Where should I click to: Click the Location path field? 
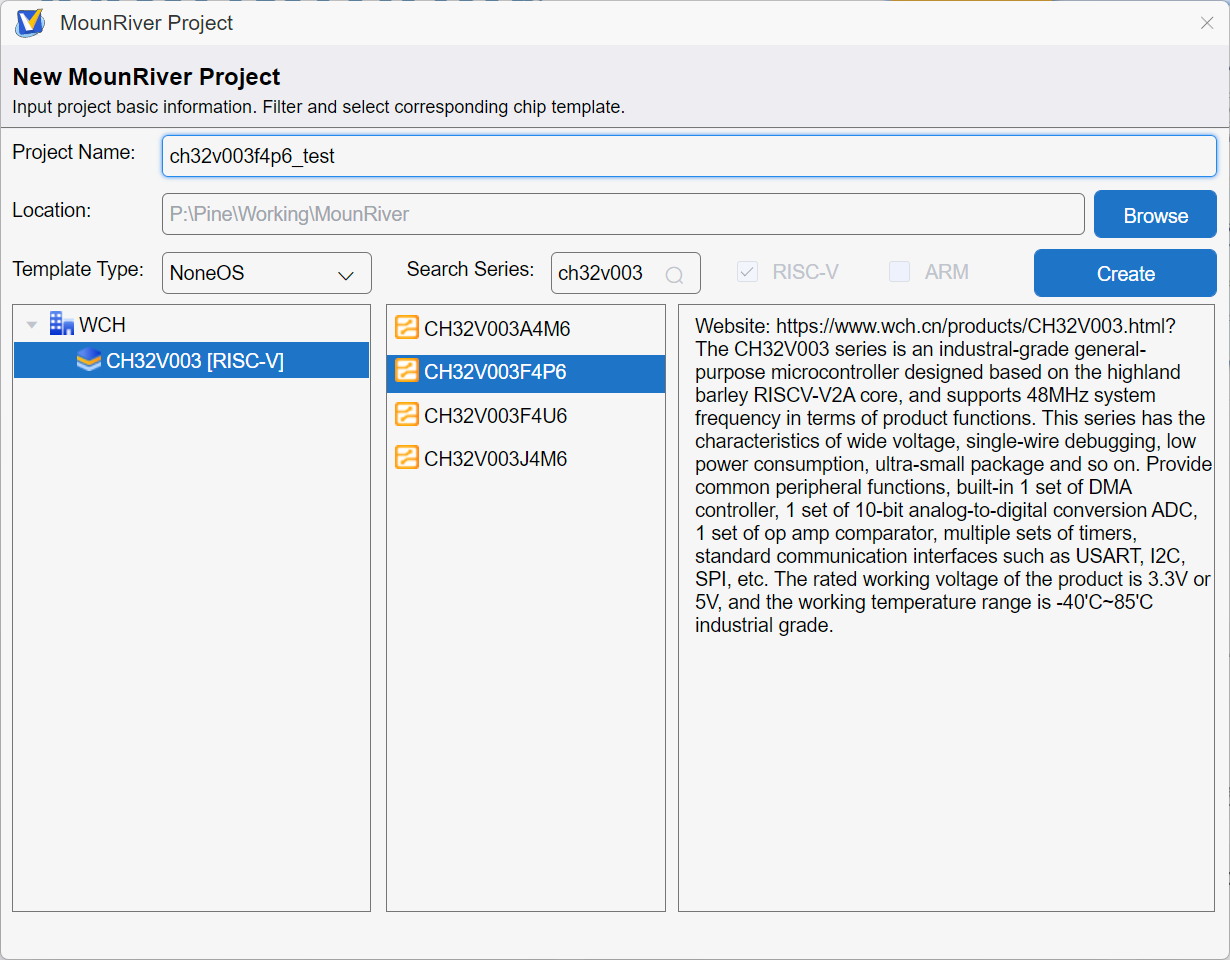(x=623, y=214)
